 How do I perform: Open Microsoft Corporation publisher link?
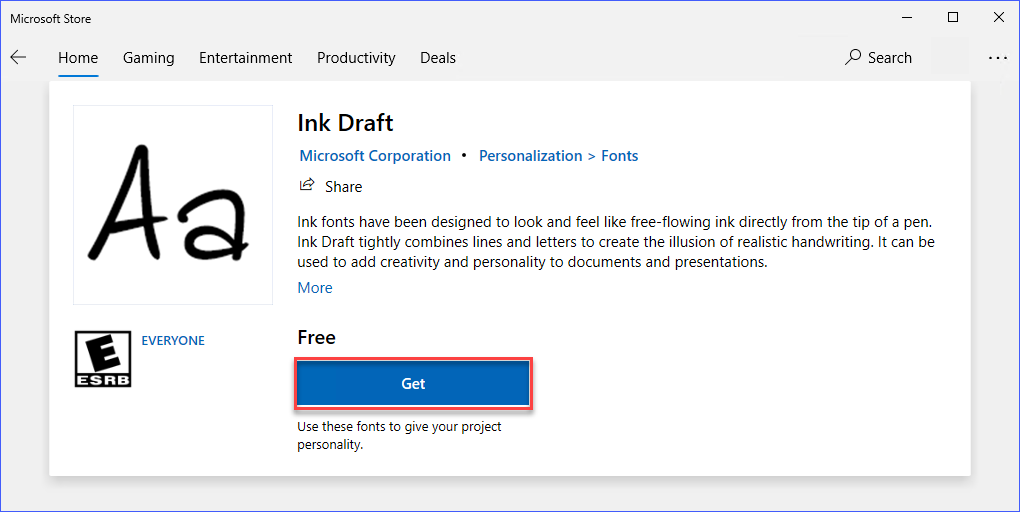point(375,156)
